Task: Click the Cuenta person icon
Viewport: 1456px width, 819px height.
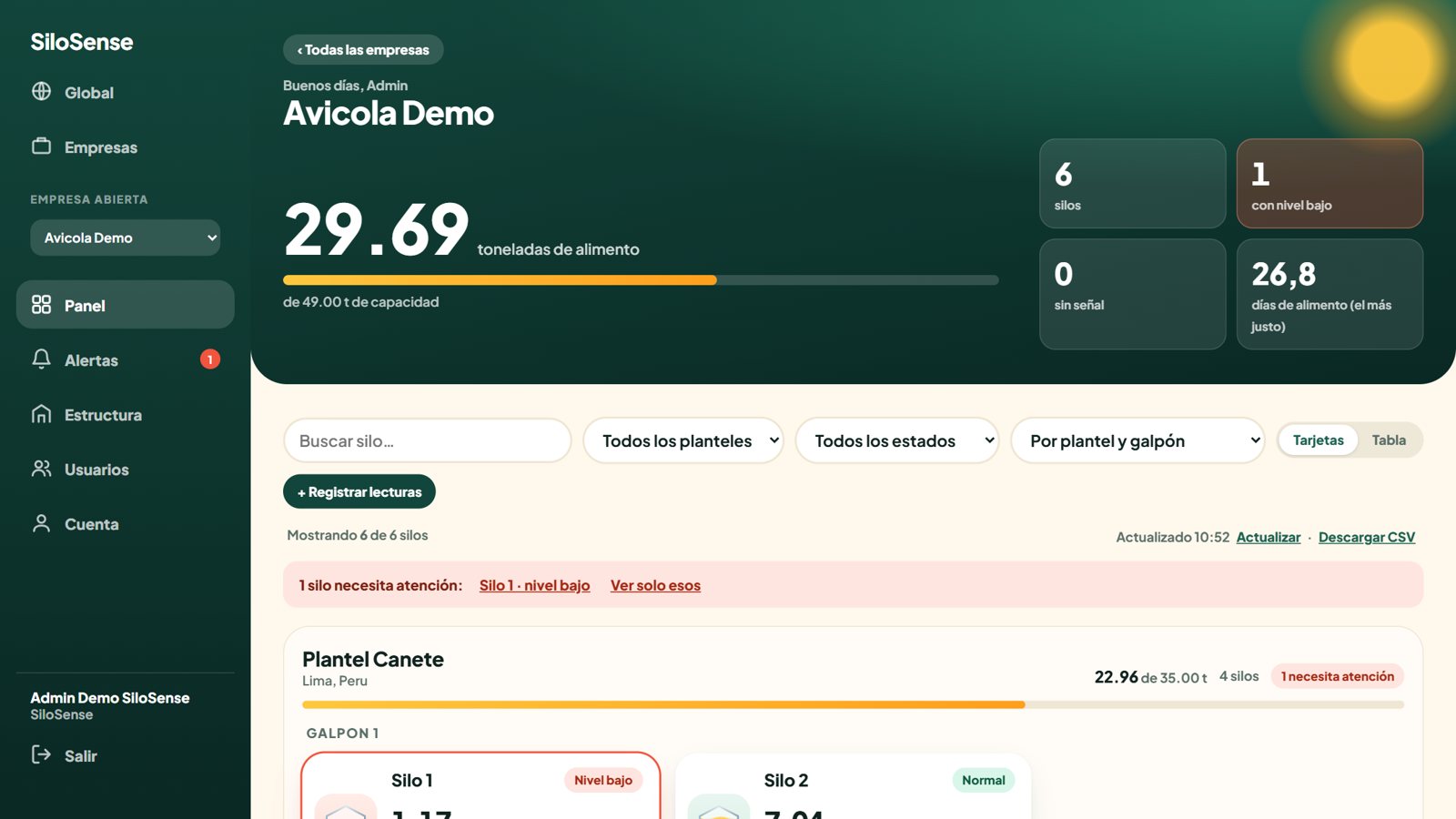Action: coord(41,523)
